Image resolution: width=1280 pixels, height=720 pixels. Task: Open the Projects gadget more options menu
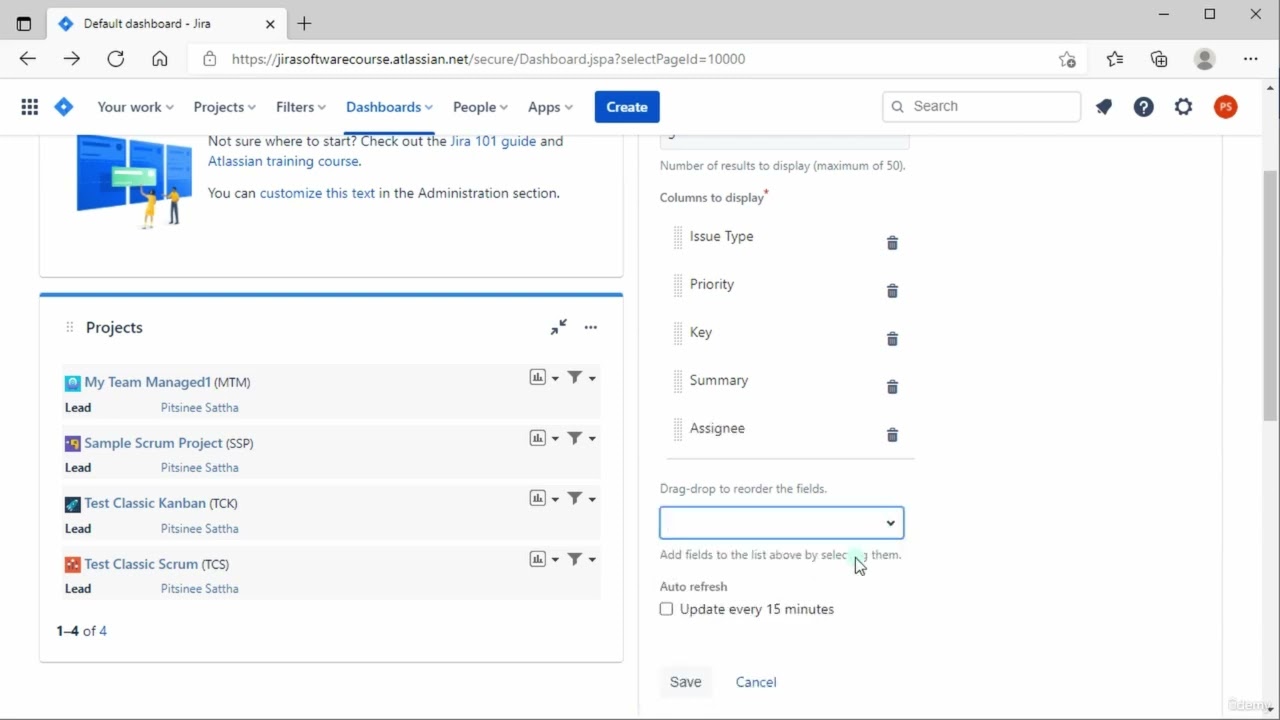tap(591, 327)
